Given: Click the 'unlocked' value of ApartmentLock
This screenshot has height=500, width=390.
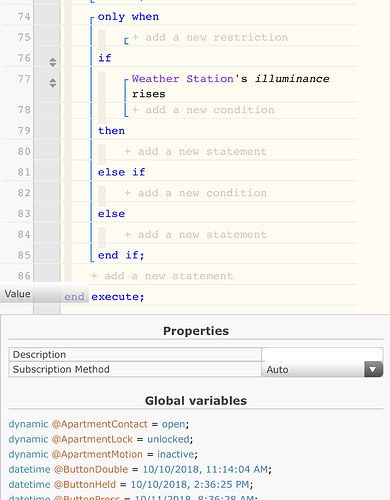Looking at the screenshot, I should point(168,439).
